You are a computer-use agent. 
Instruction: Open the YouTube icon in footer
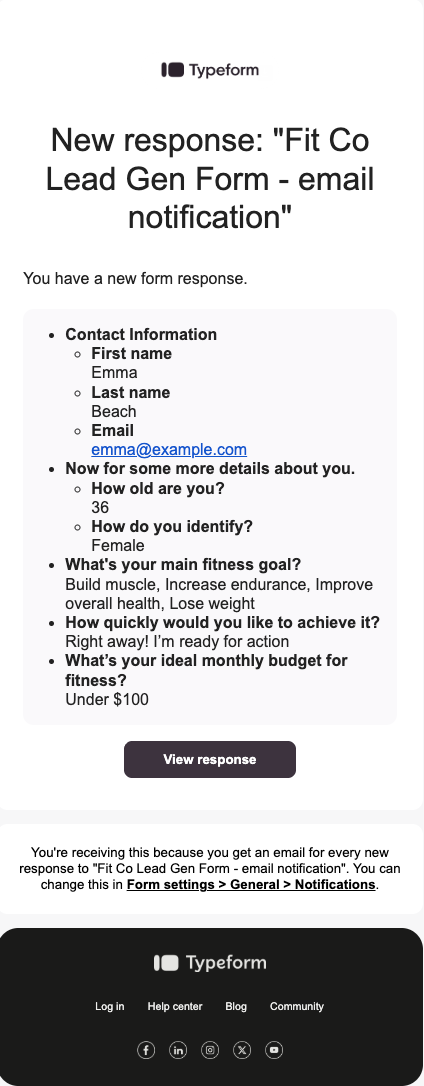pos(274,1050)
